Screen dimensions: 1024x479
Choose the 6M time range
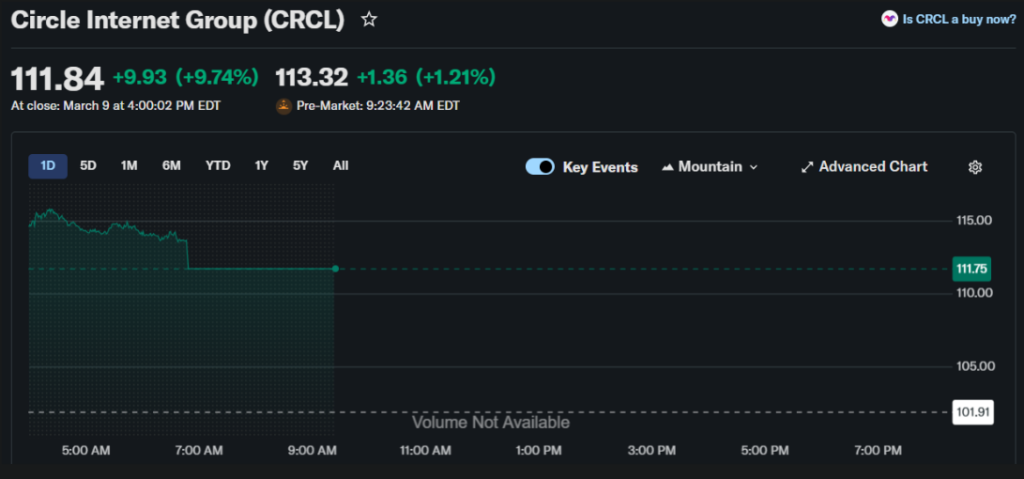[x=172, y=166]
